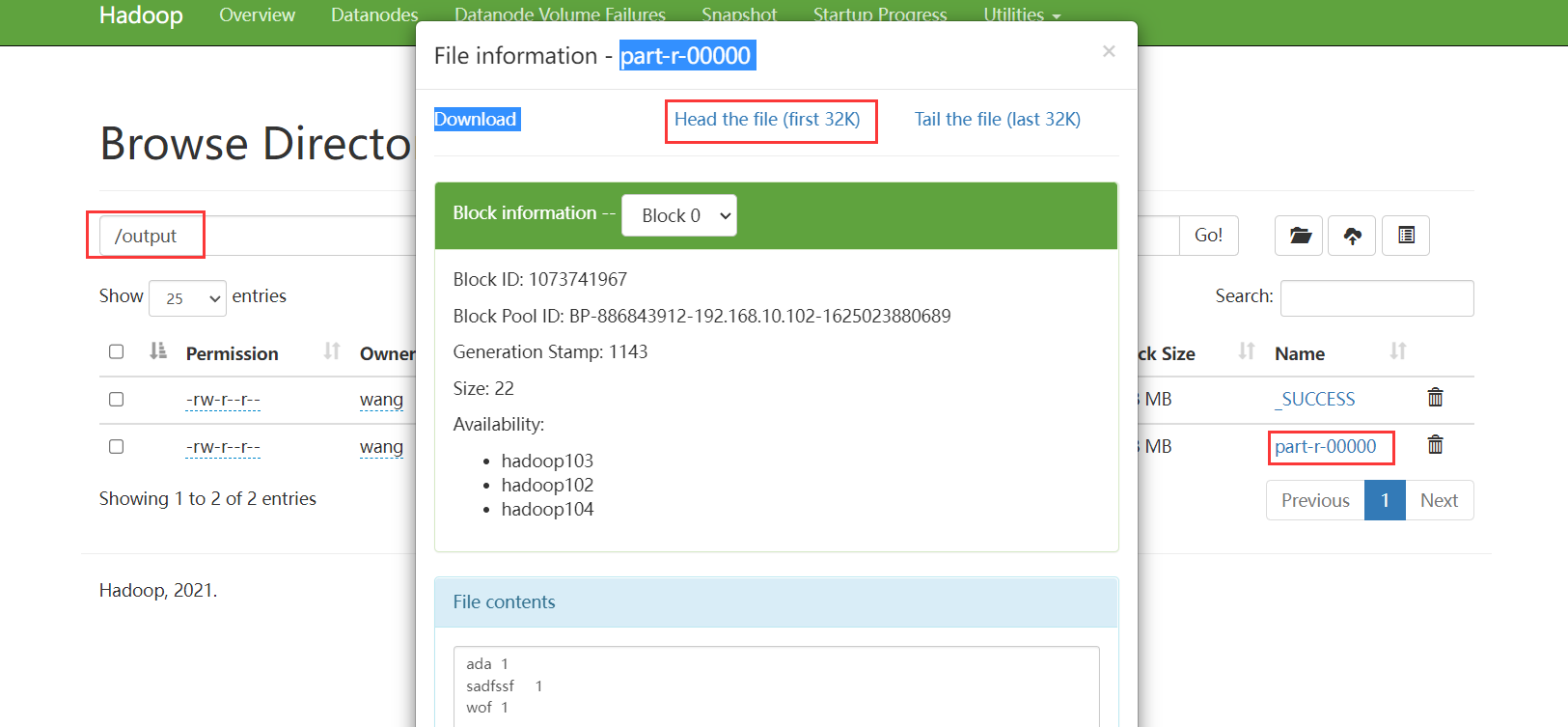Sort by the Name column arrows

[1398, 351]
